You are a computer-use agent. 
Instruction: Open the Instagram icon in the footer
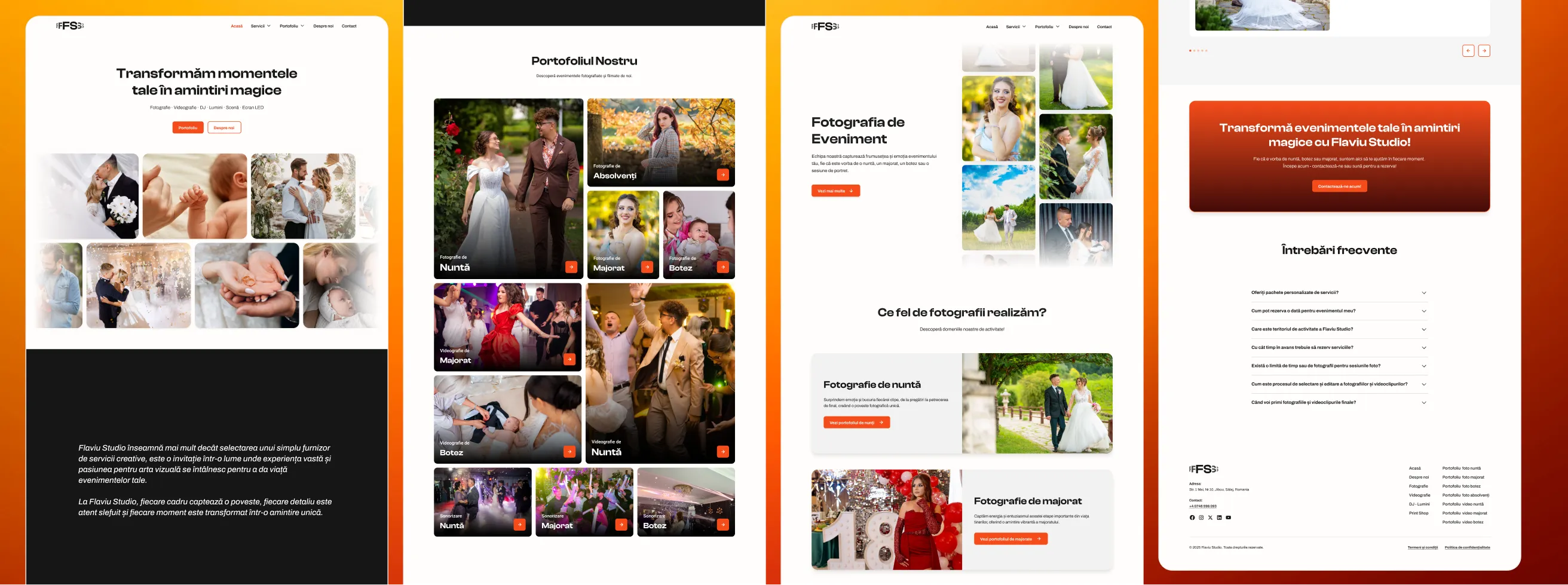(x=1201, y=517)
